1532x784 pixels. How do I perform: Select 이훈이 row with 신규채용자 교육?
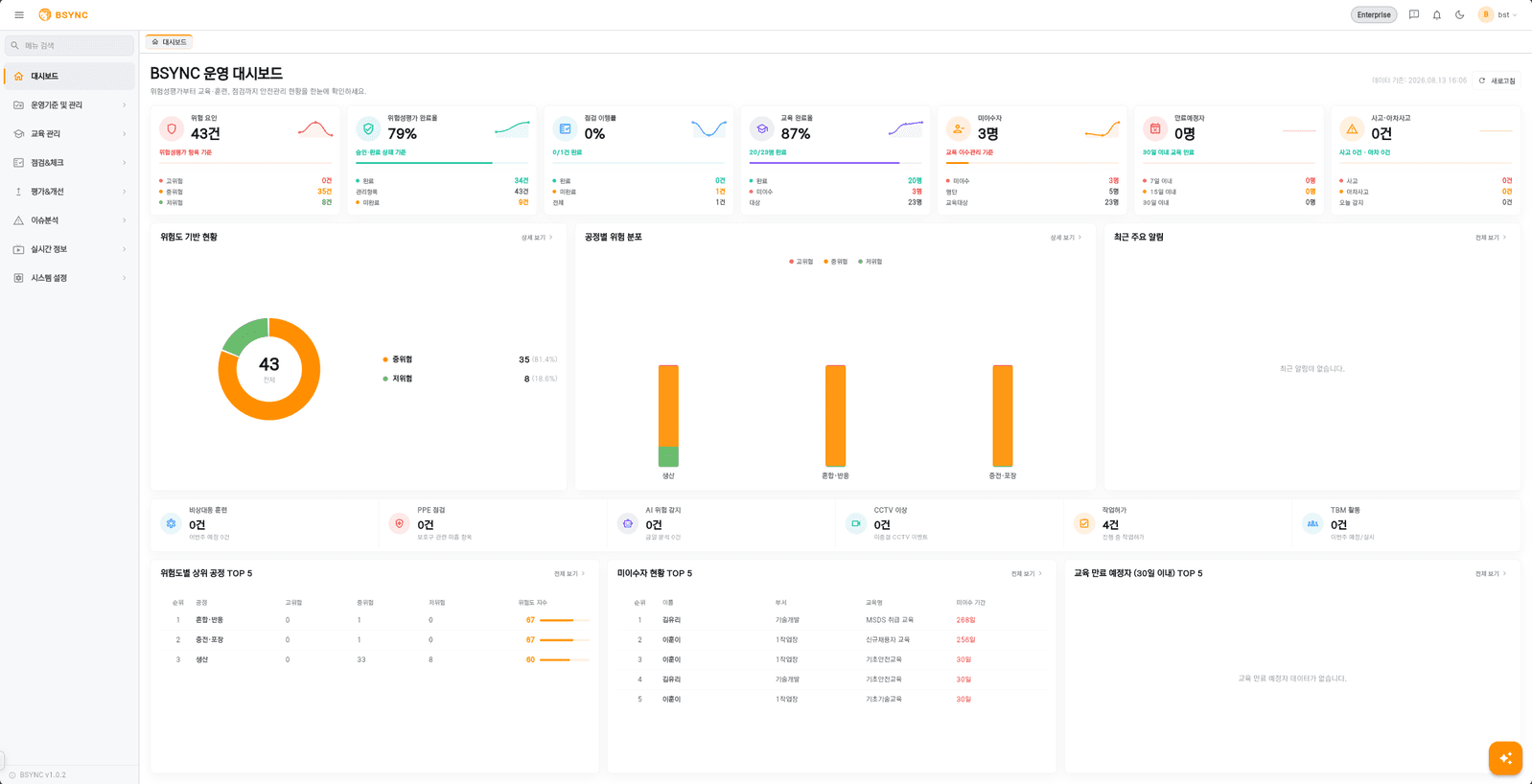click(831, 639)
